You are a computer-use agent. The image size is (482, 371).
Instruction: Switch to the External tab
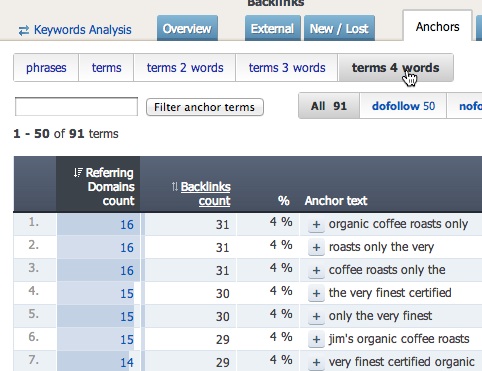(272, 29)
